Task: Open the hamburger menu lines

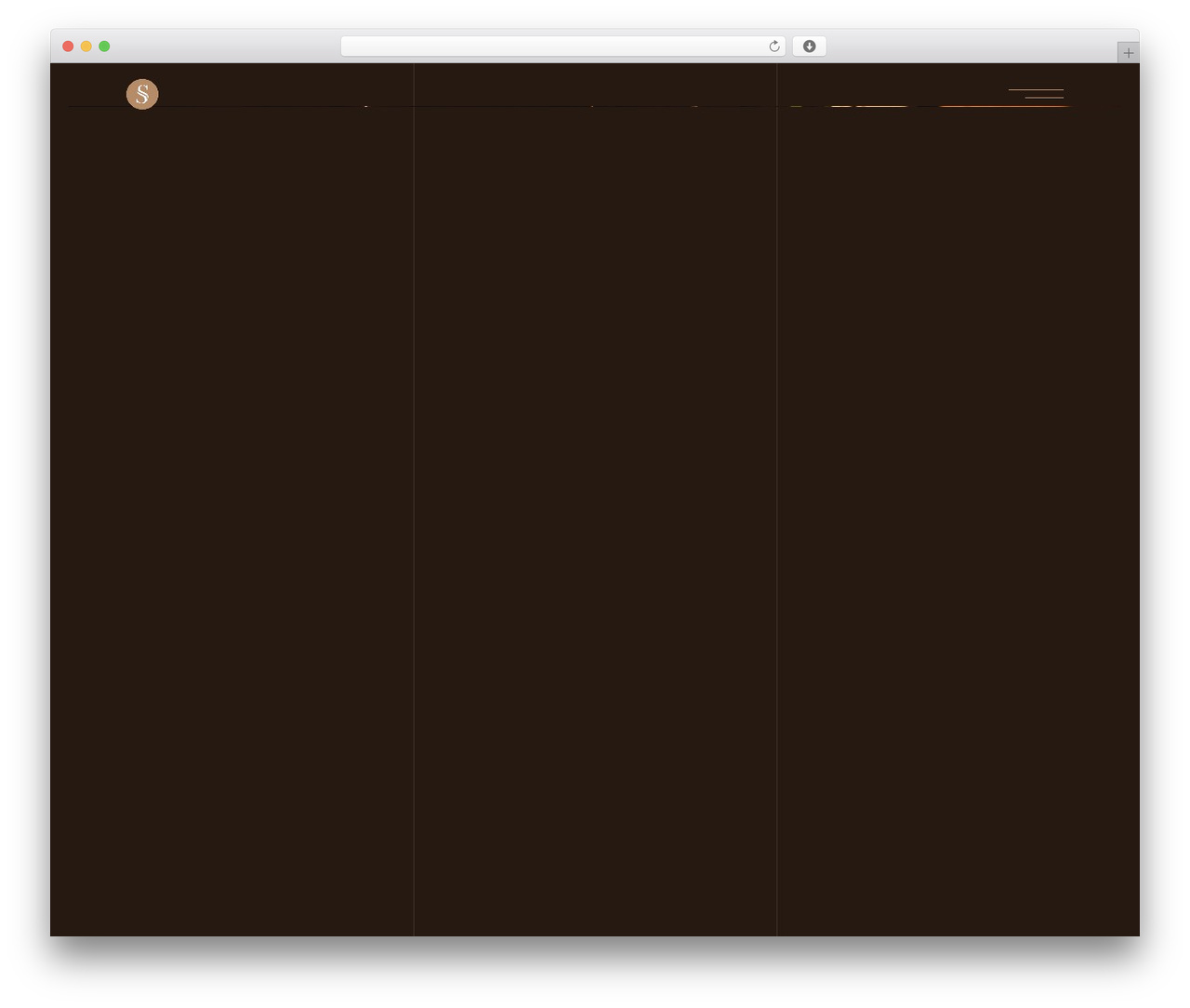Action: pos(1036,94)
